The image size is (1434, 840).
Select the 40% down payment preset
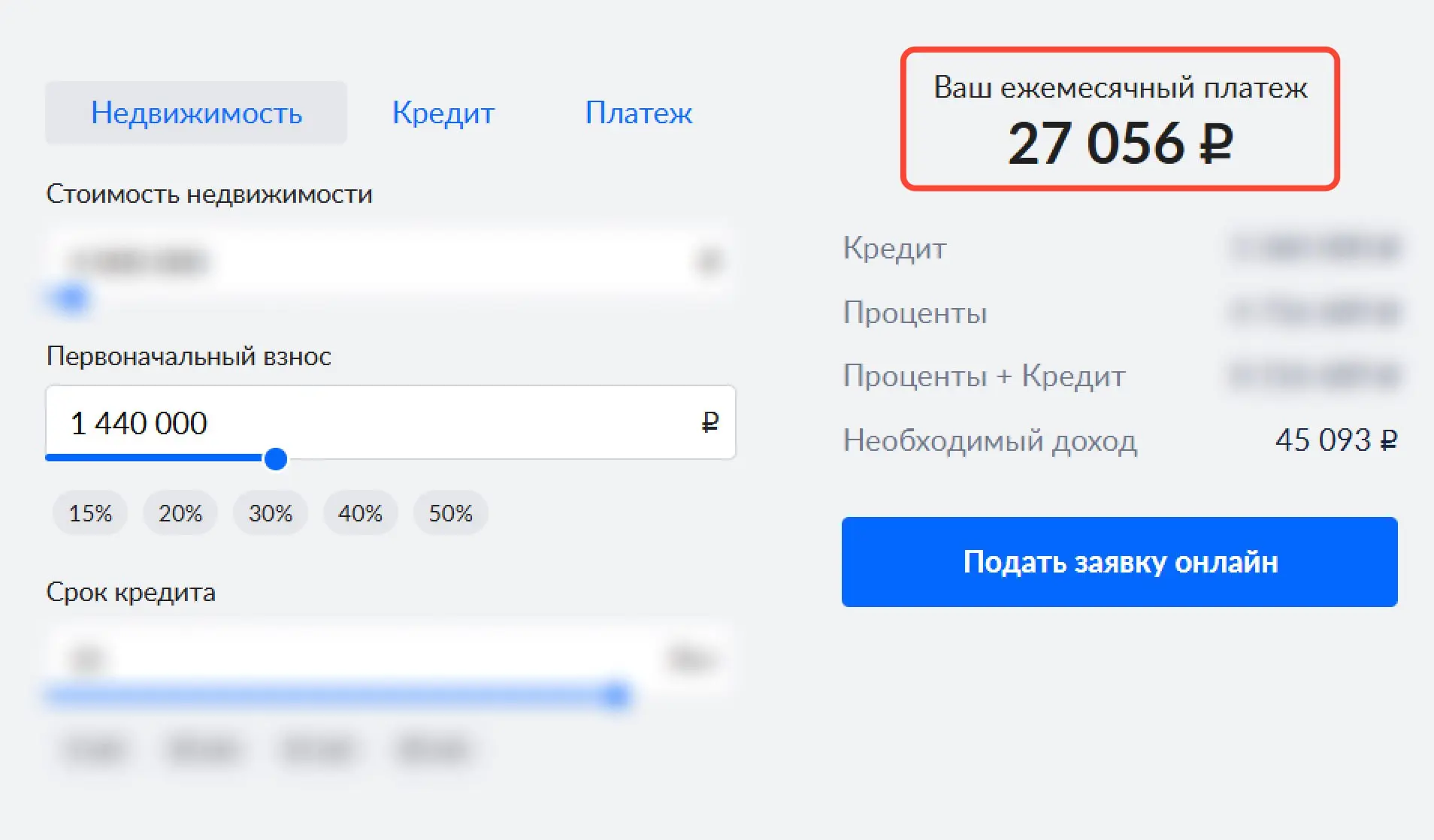tap(361, 513)
